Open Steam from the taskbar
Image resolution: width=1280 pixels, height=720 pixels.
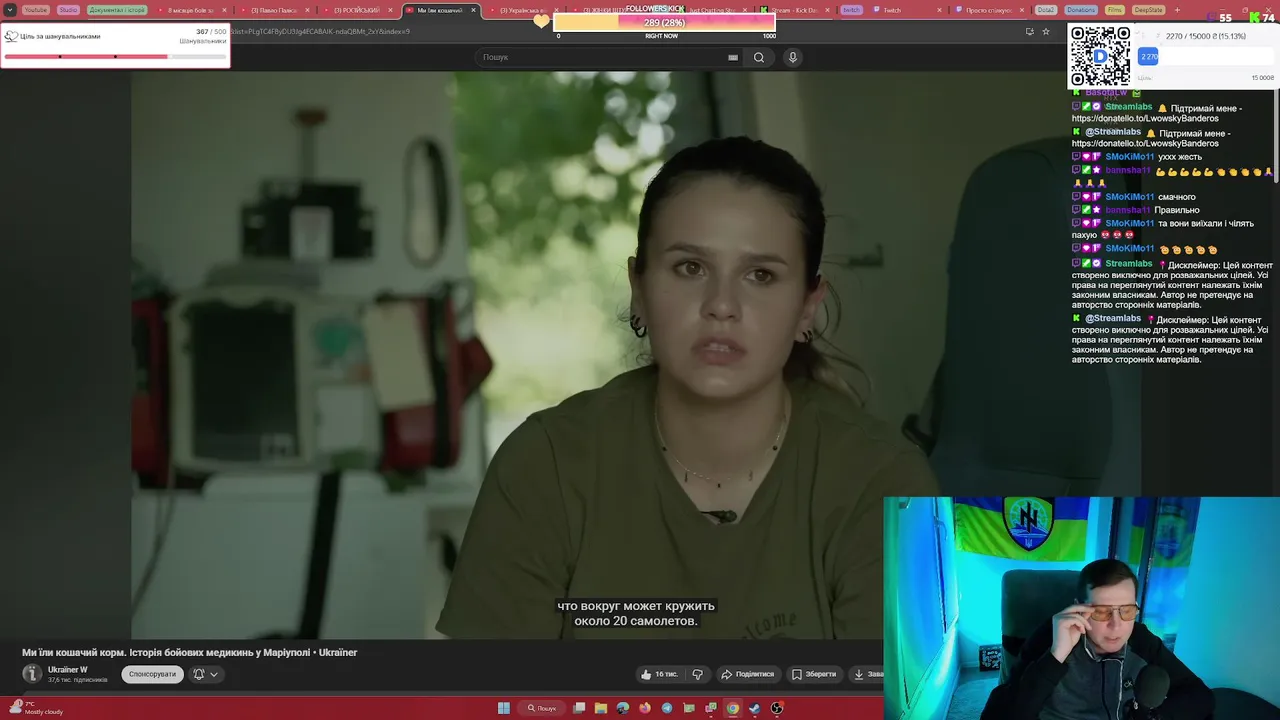(x=755, y=708)
